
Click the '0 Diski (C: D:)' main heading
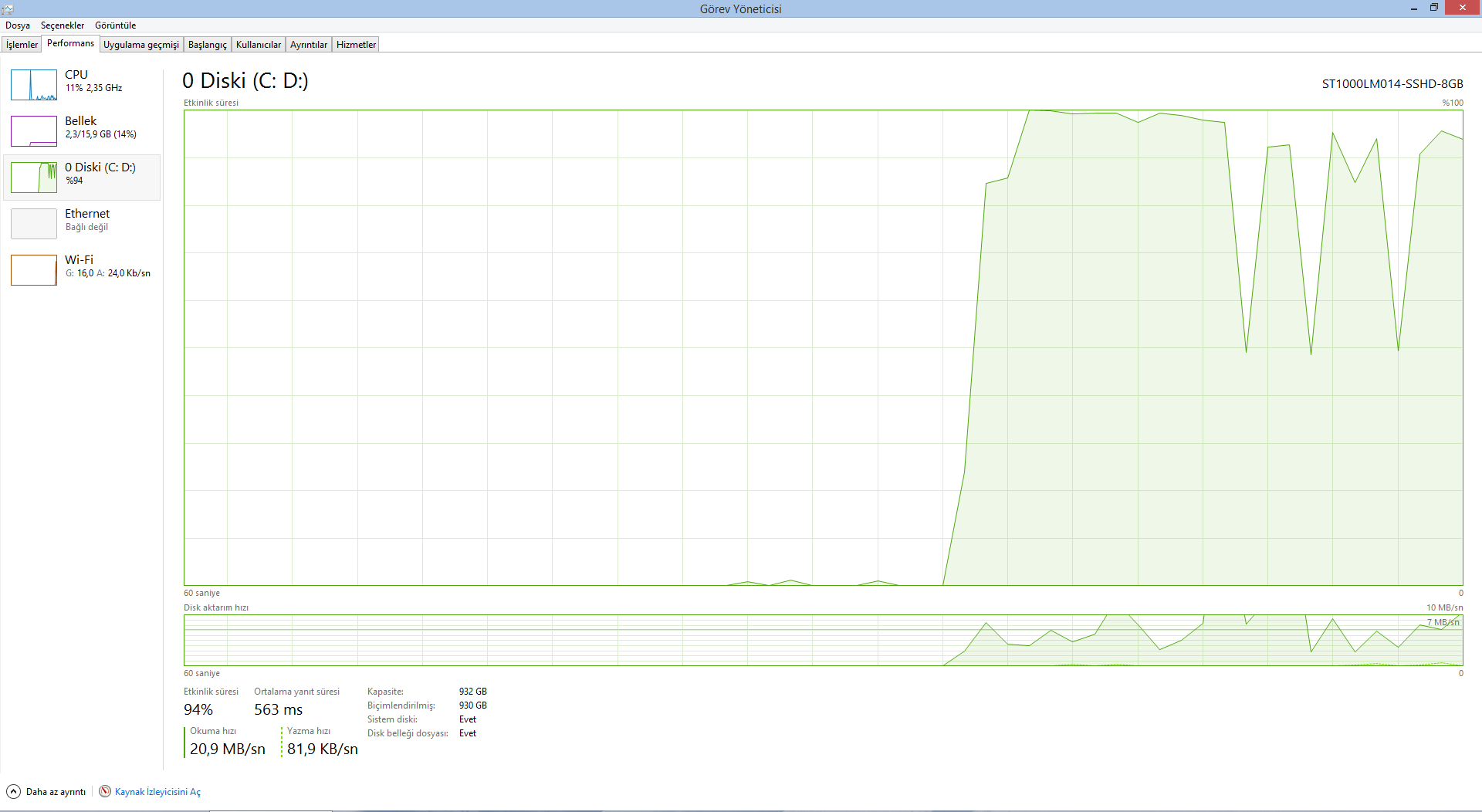click(245, 80)
